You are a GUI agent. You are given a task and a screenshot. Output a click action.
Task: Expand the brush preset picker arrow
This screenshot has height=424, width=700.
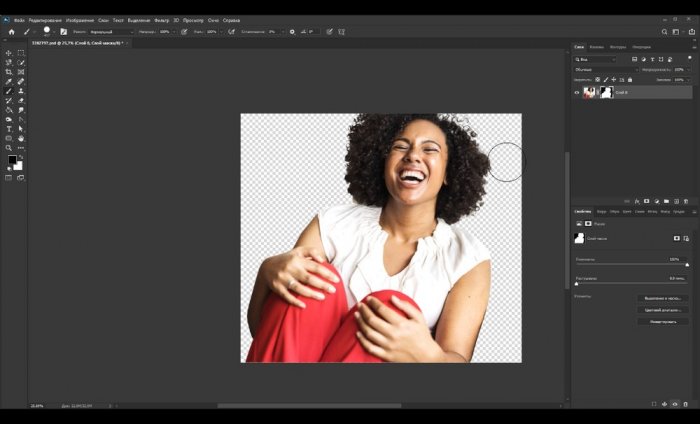coord(56,32)
